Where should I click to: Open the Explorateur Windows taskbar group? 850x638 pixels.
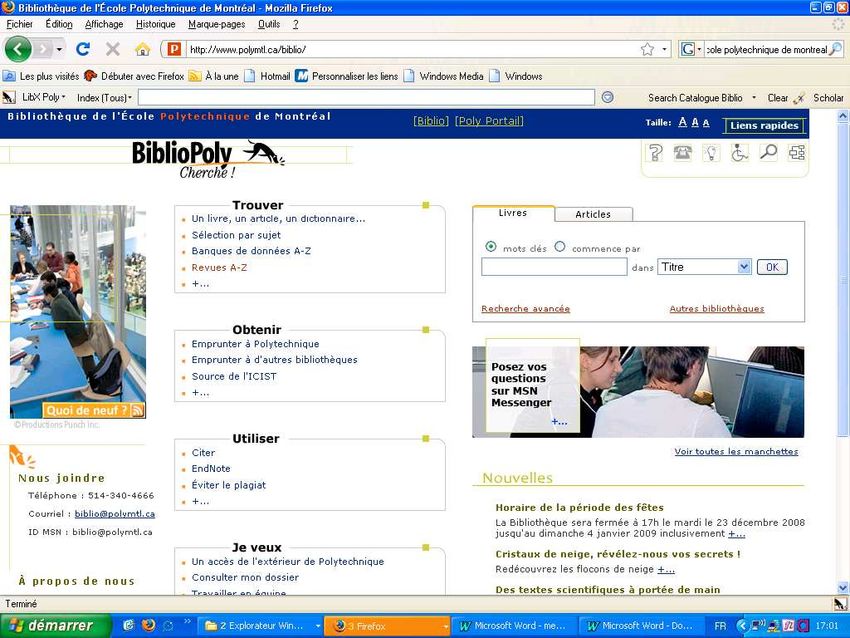tap(262, 626)
